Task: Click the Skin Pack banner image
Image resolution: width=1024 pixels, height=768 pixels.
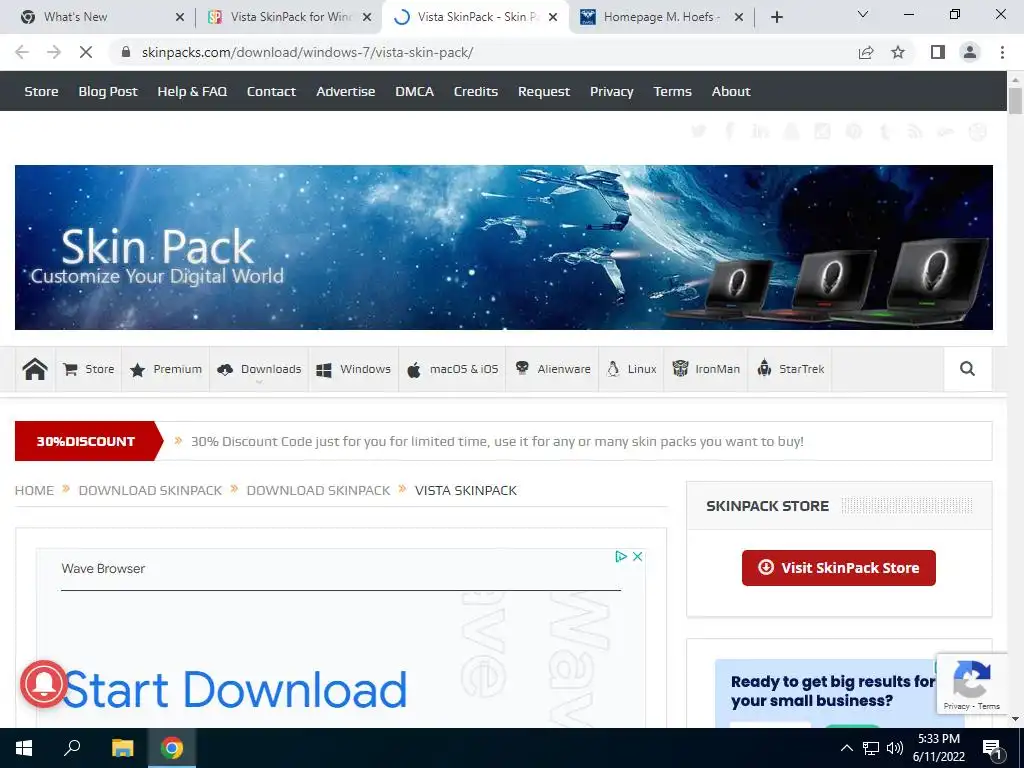Action: coord(504,248)
